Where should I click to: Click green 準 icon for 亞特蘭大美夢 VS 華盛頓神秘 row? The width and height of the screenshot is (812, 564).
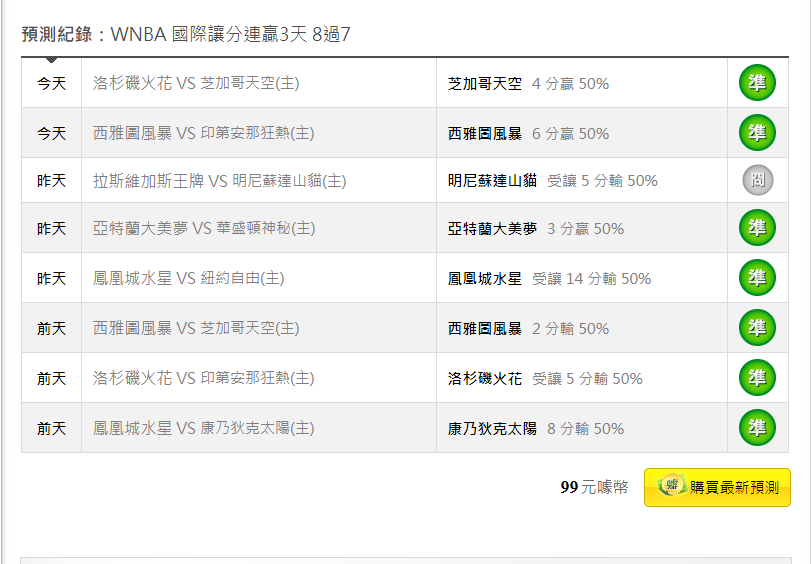pos(757,227)
